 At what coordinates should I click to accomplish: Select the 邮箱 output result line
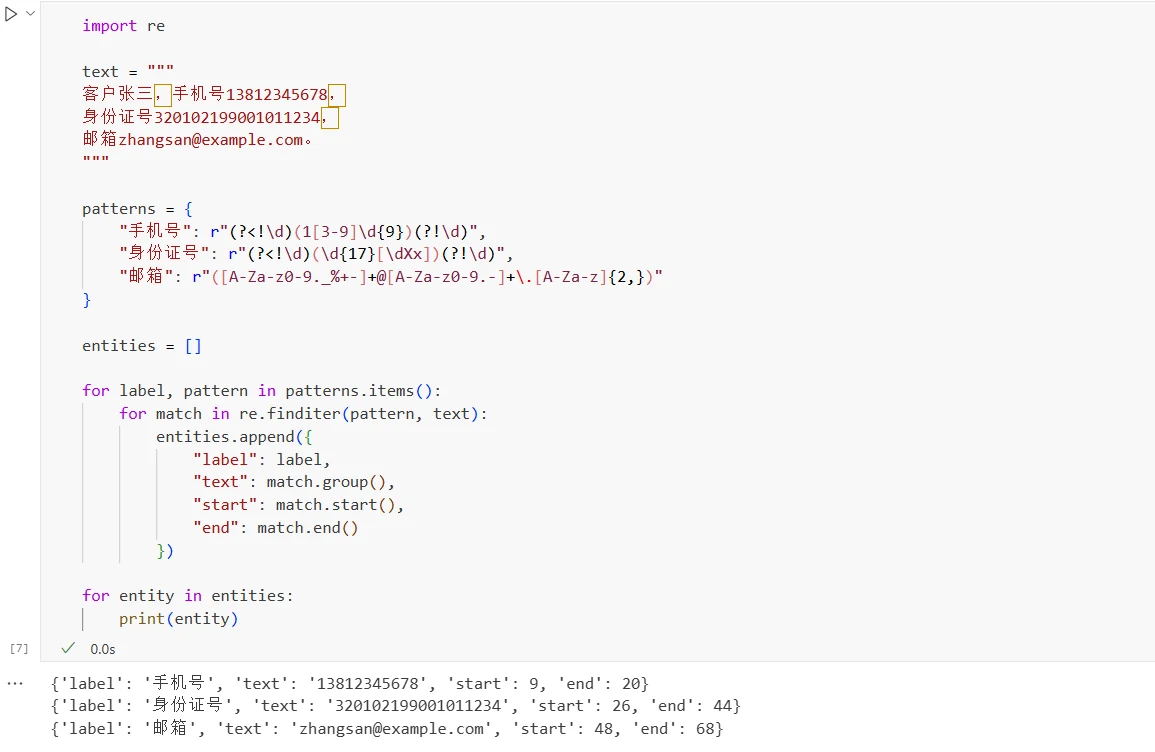point(387,728)
